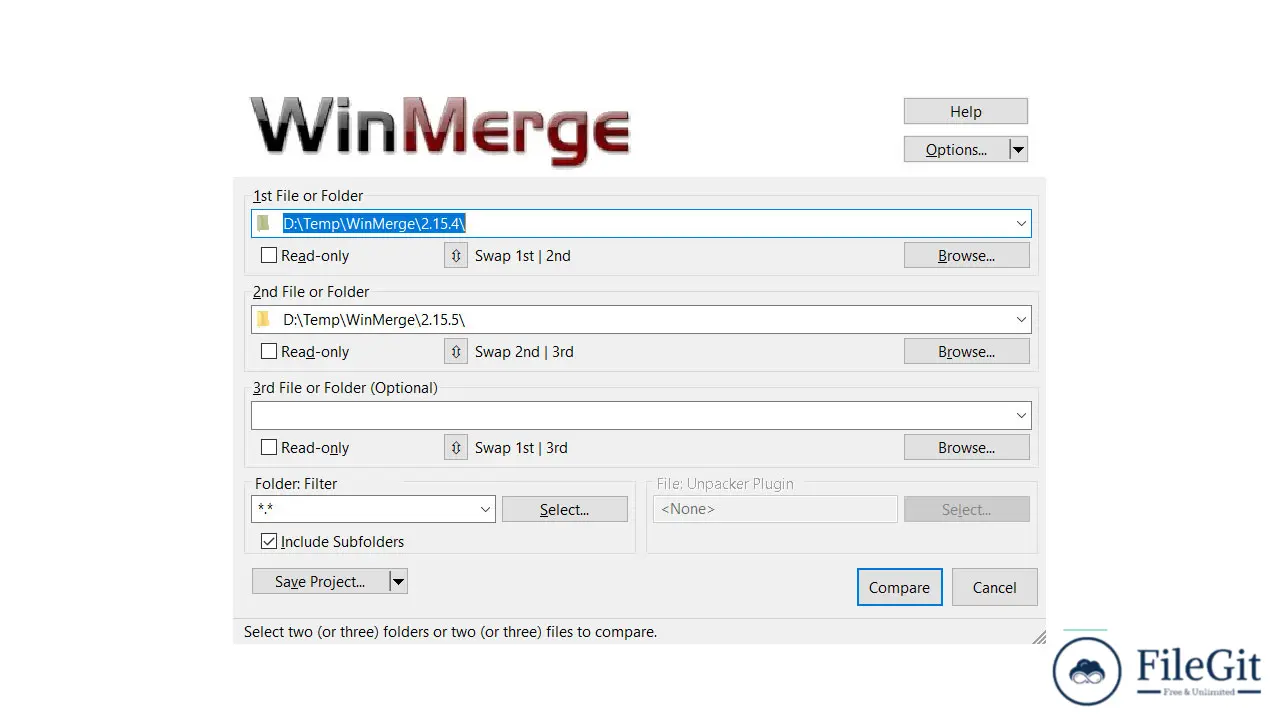Click the 2nd path field D:\Temp\WinMerge\2.15.5\
This screenshot has width=1280, height=720.
coord(641,320)
